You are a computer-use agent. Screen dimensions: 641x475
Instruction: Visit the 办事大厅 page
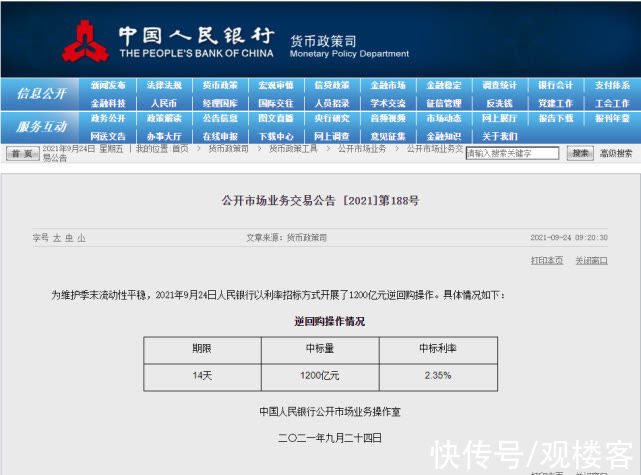(164, 136)
